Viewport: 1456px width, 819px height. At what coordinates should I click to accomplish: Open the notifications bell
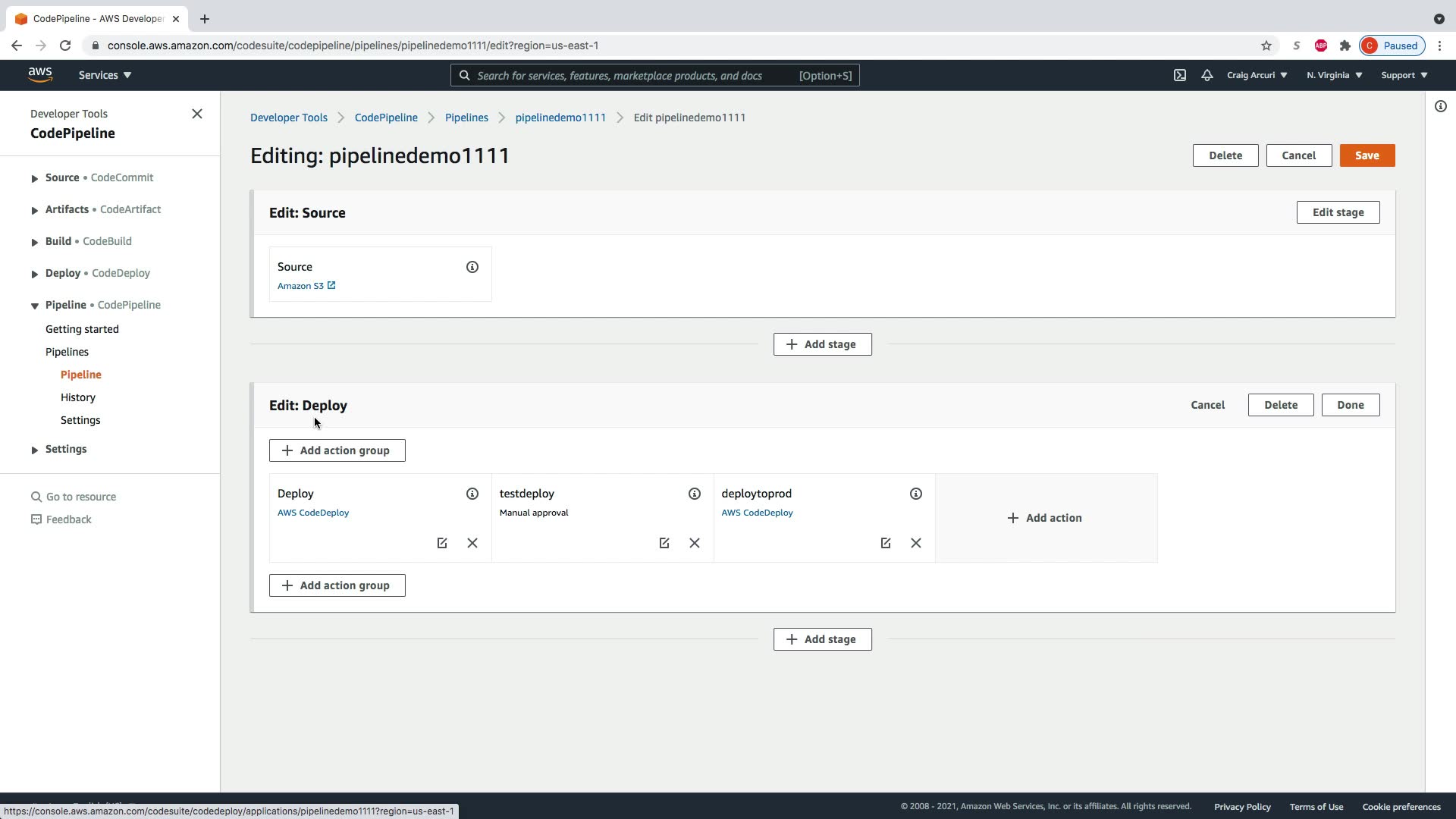pos(1207,75)
